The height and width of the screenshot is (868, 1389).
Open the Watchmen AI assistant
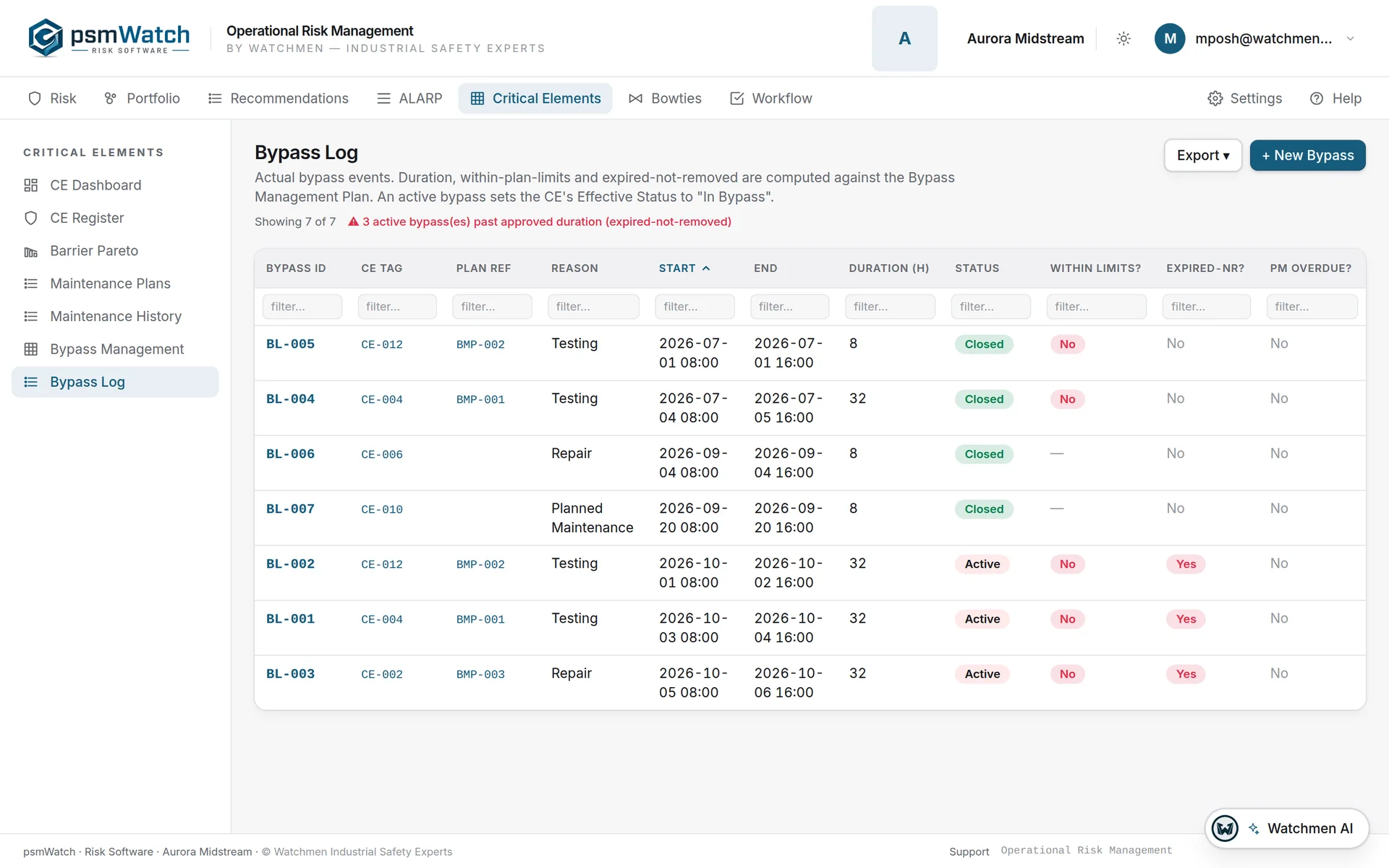(x=1287, y=828)
